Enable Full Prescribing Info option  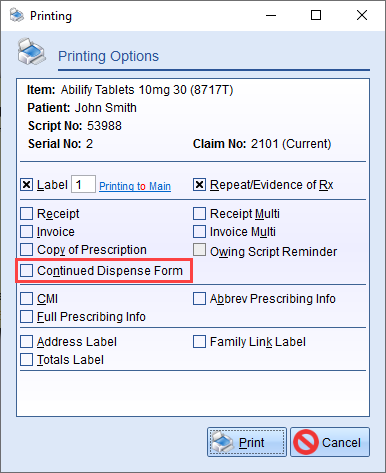coord(27,317)
